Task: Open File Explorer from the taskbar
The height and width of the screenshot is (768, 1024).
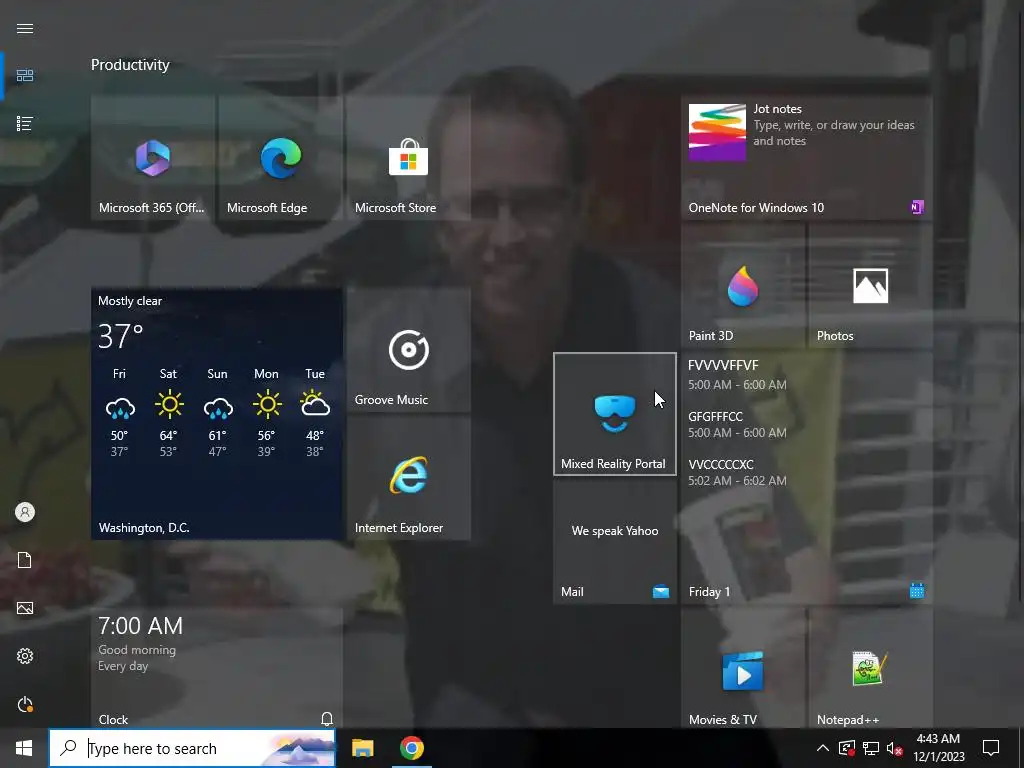Action: (362, 748)
